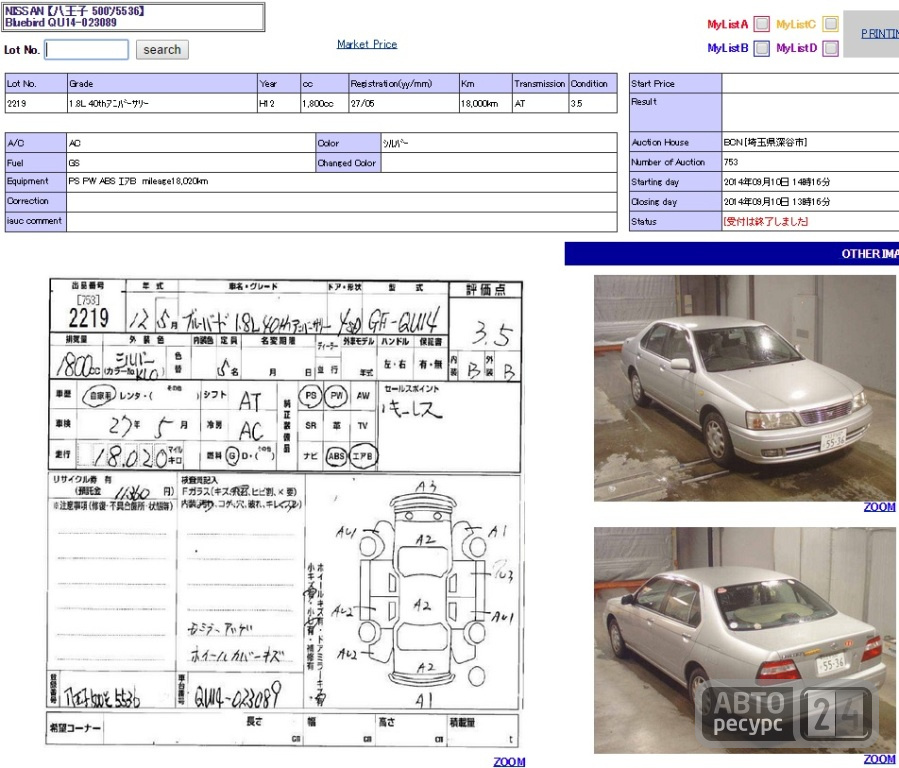Select the 1,800cc cell
Image resolution: width=899 pixels, height=768 pixels.
pos(324,103)
